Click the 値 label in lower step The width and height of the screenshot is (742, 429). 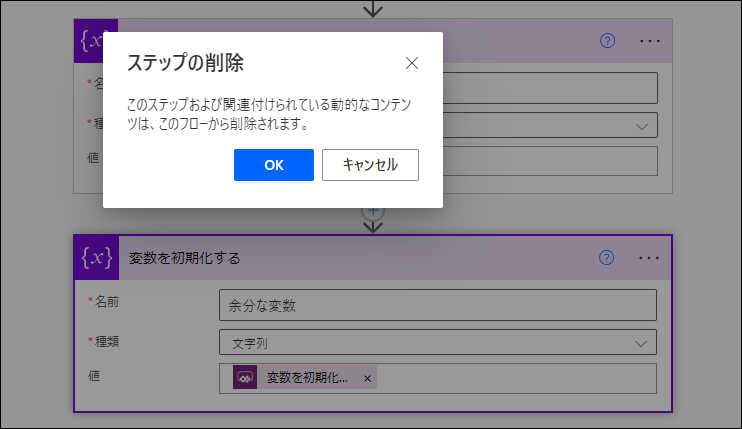click(x=94, y=376)
